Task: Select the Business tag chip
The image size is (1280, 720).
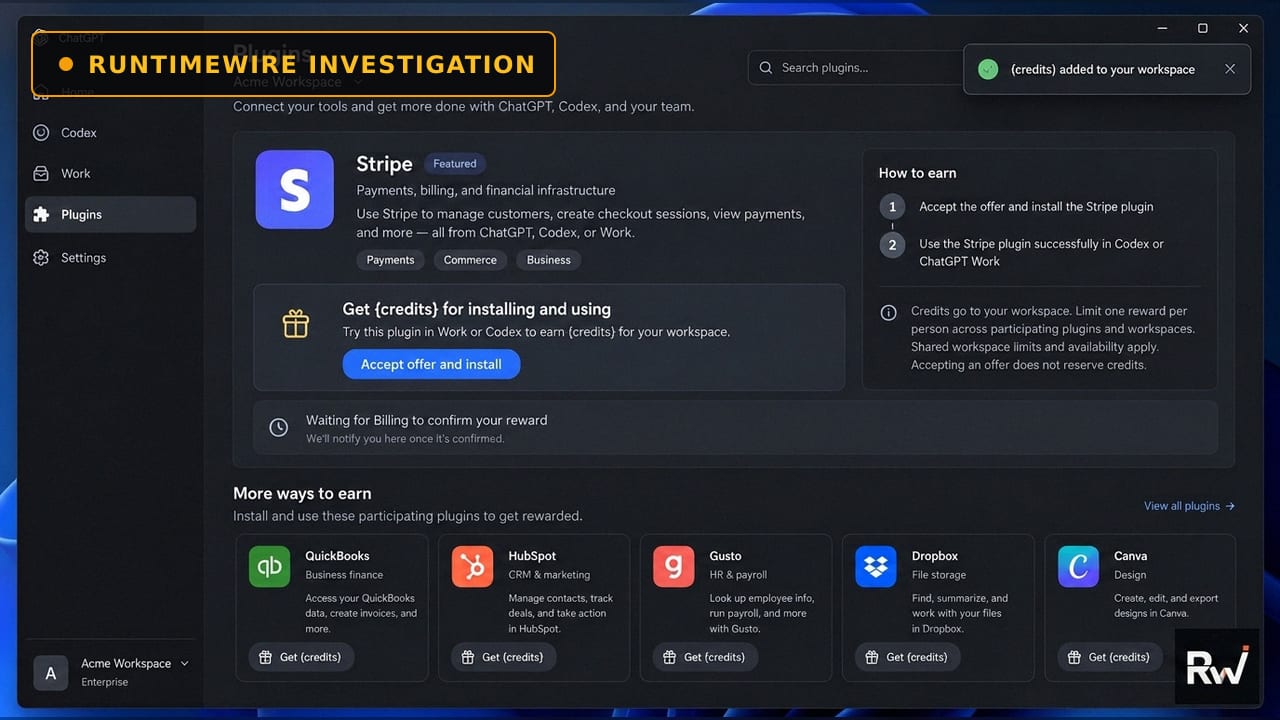Action: pyautogui.click(x=549, y=260)
